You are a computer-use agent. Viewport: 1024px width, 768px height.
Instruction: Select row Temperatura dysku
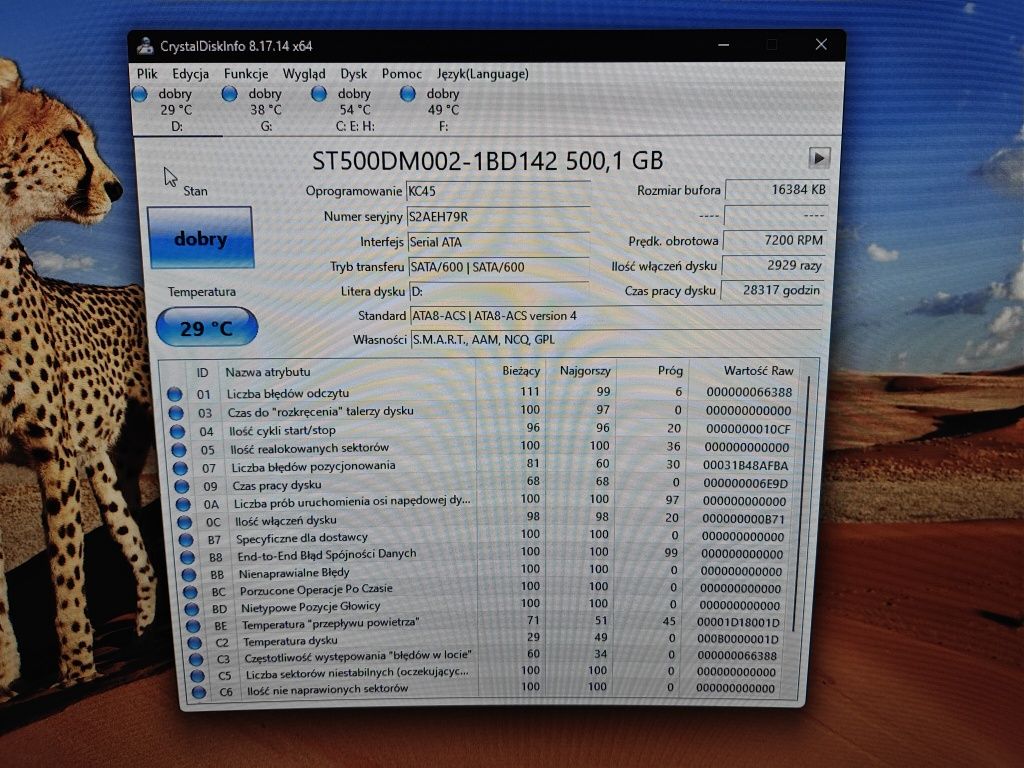[x=487, y=639]
